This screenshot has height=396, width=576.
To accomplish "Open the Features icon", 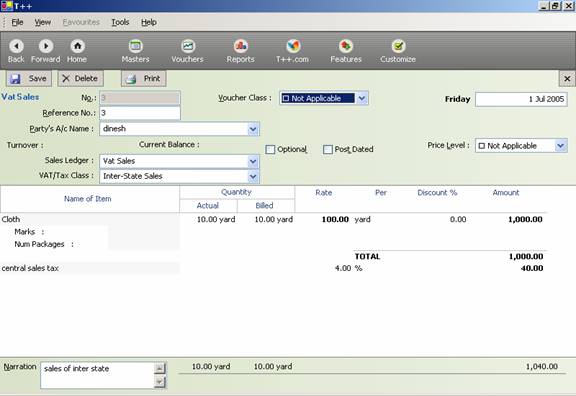I will tap(346, 46).
